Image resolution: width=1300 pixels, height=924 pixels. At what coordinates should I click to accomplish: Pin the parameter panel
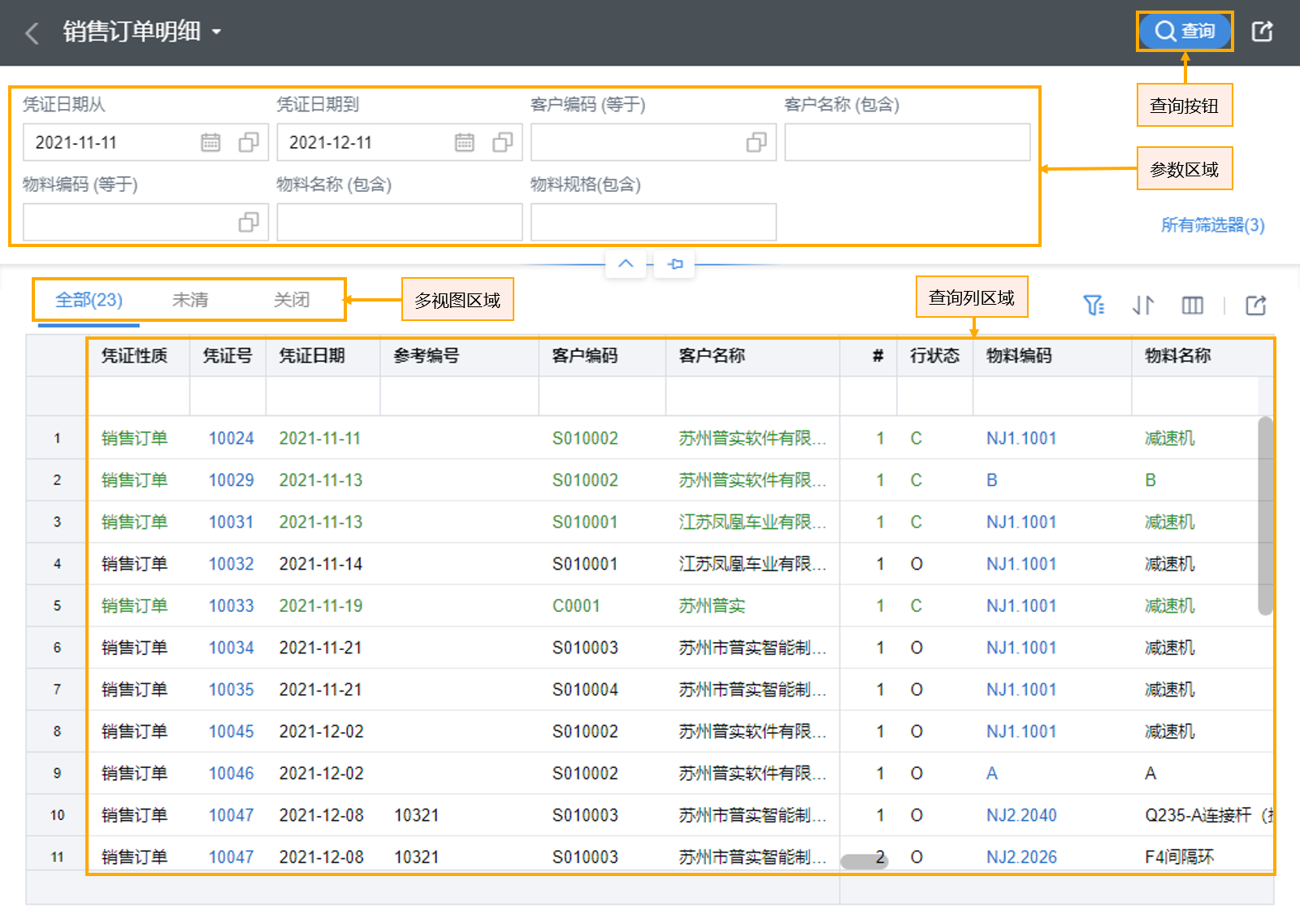click(675, 263)
